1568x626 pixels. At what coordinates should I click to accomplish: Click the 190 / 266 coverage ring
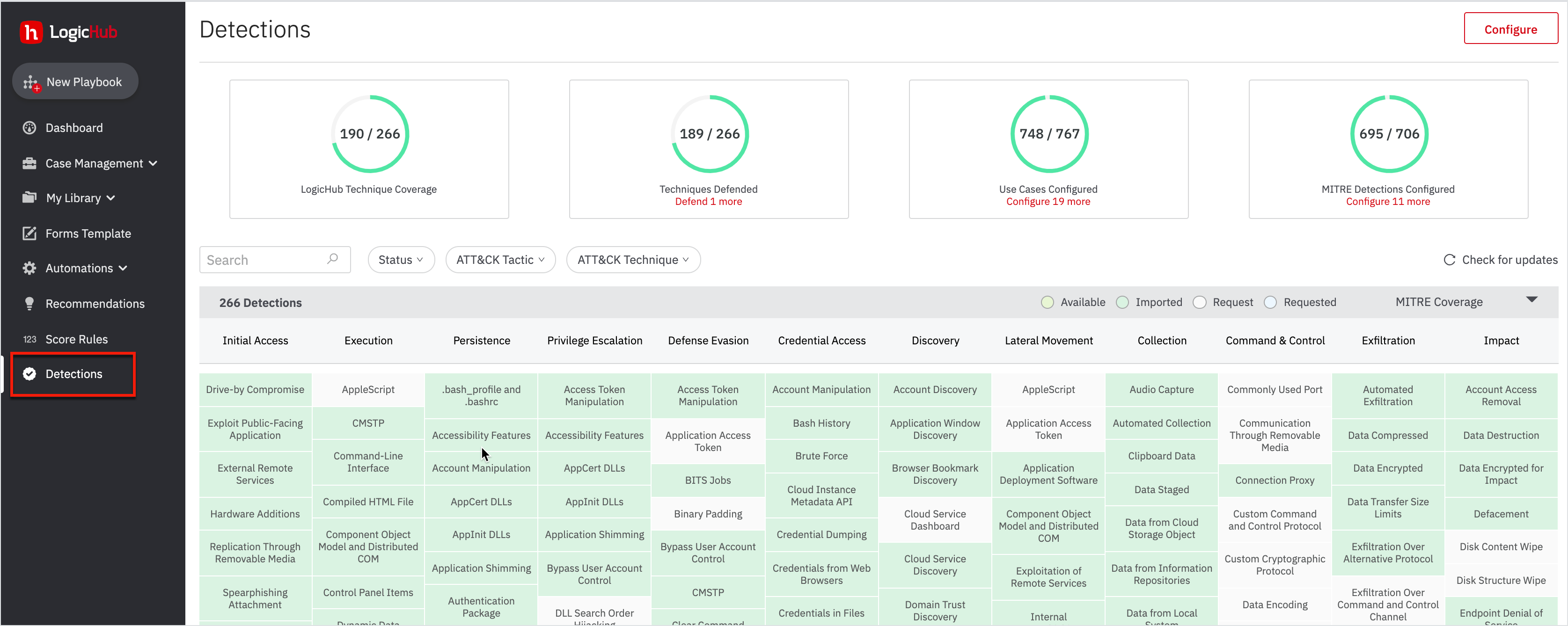(x=369, y=134)
